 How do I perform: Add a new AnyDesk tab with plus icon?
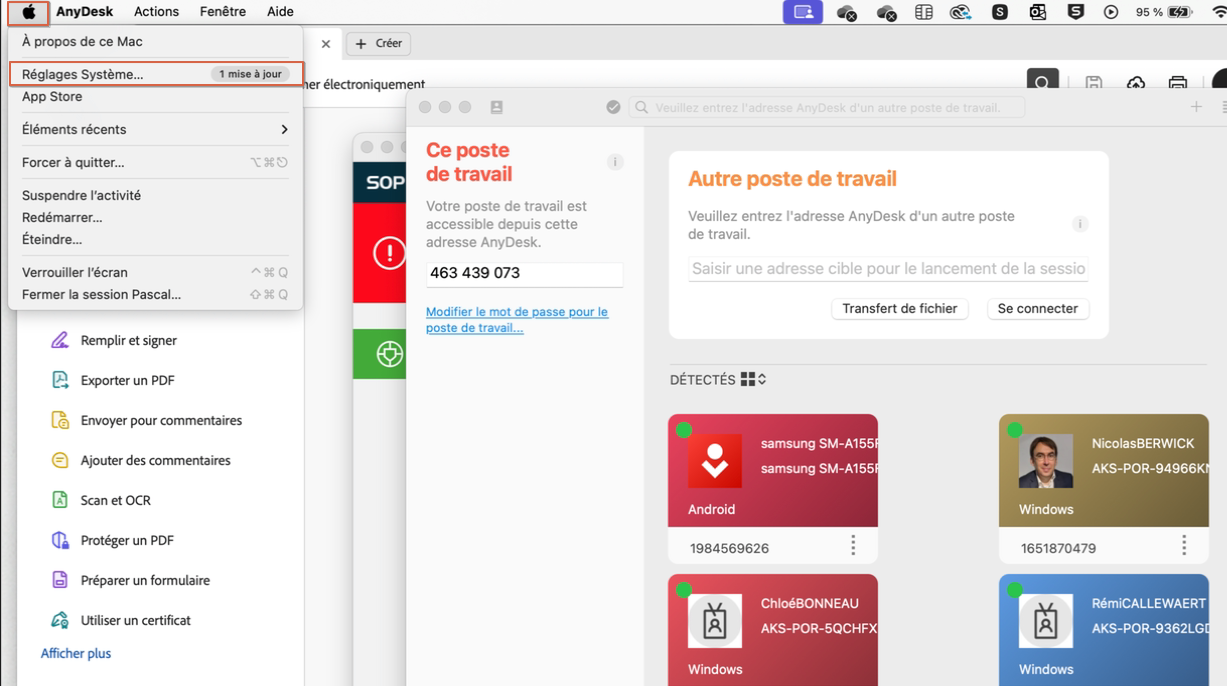1196,107
